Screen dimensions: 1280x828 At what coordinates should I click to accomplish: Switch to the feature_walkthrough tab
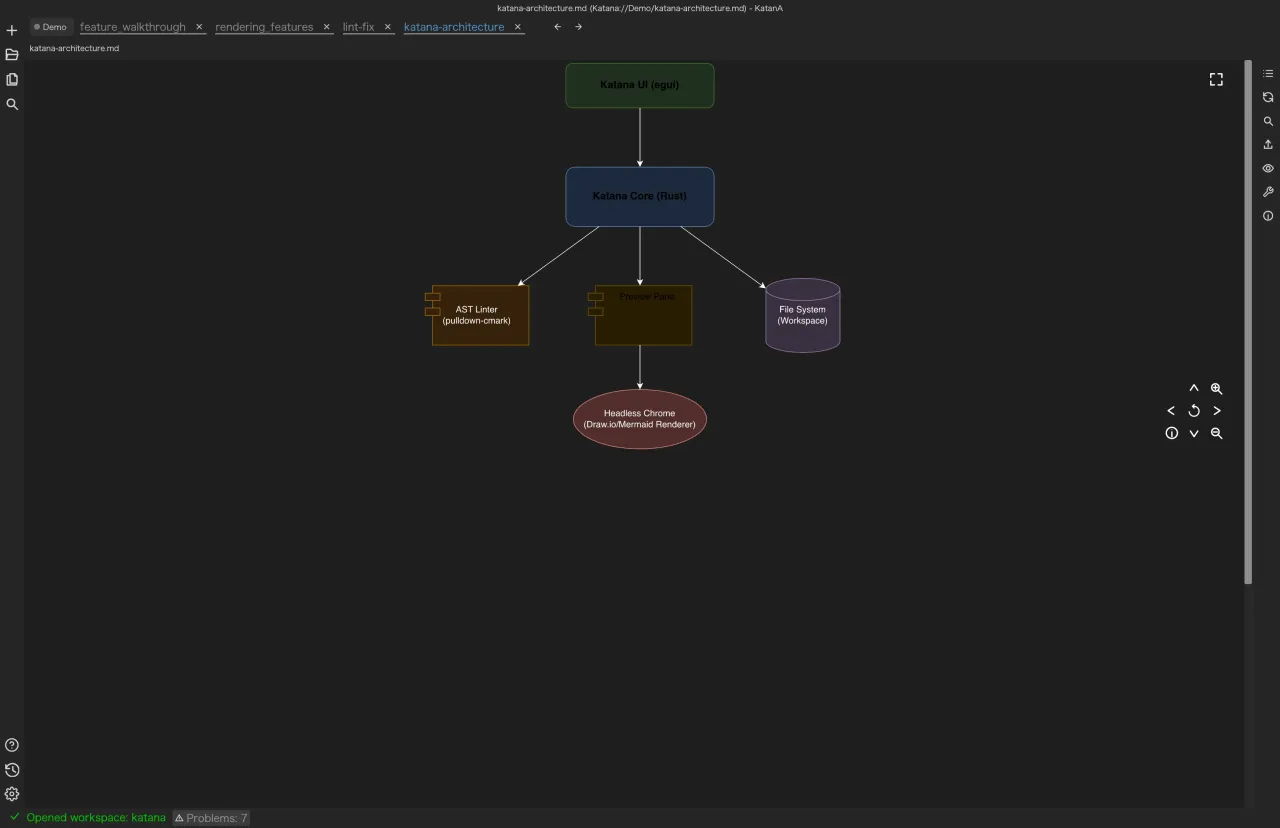point(133,27)
